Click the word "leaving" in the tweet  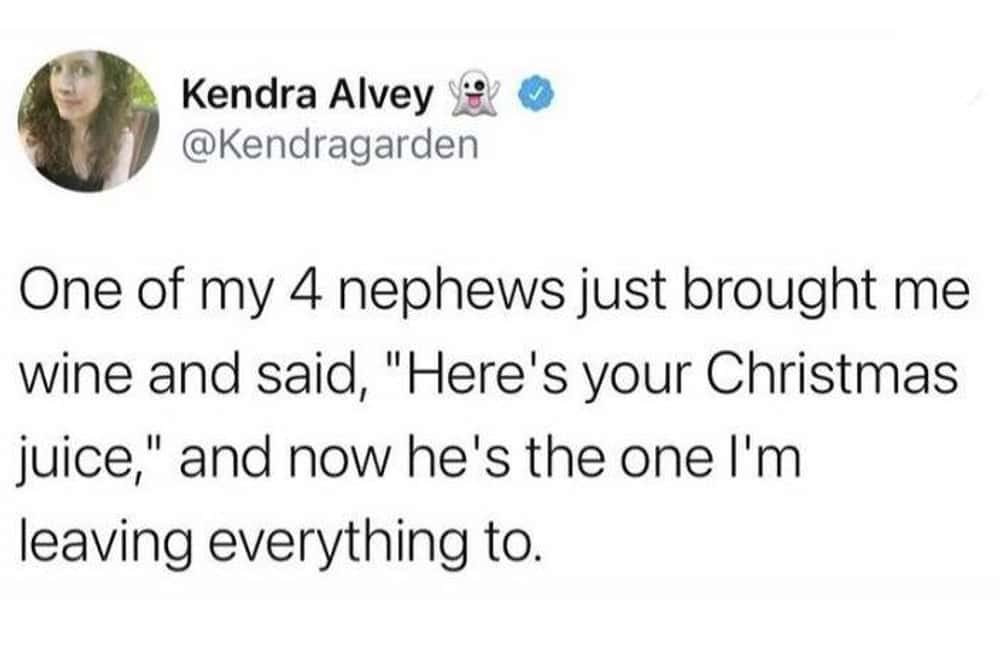pos(105,543)
